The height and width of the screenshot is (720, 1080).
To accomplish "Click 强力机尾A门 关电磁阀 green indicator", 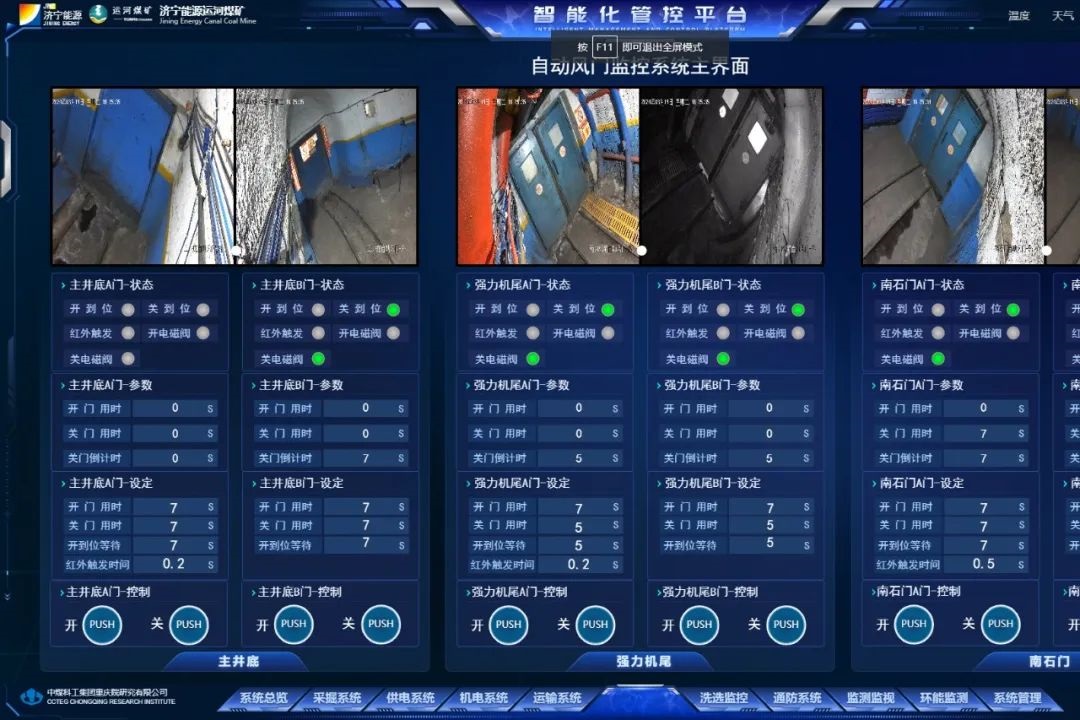I will tap(532, 359).
